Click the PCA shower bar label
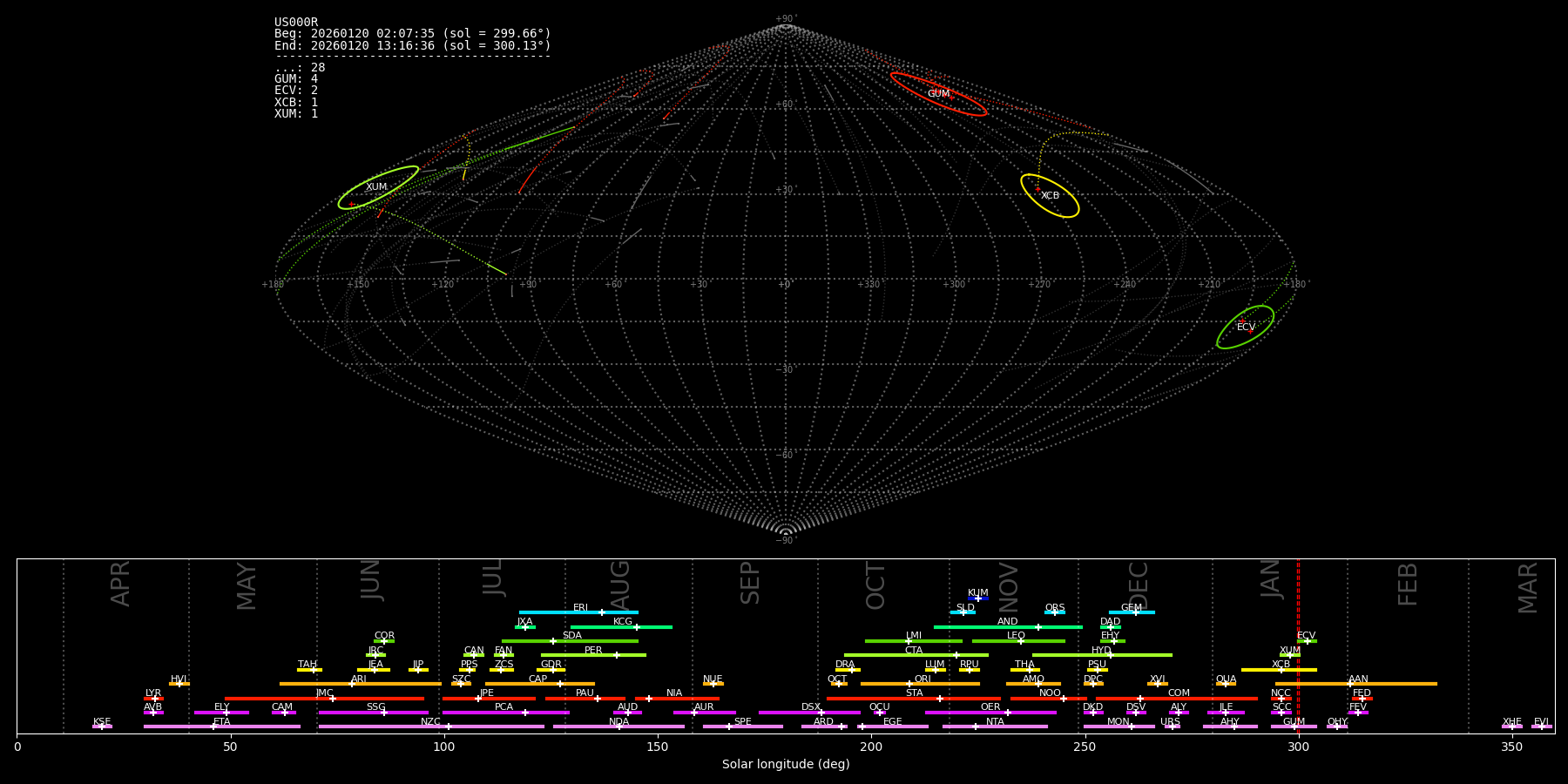 [504, 707]
